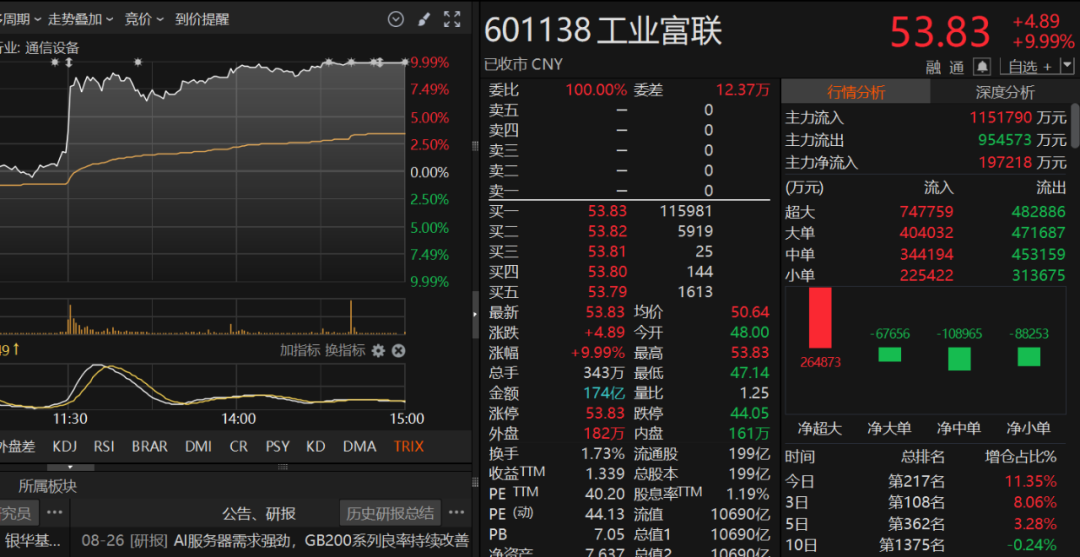1080x557 pixels.
Task: Open 历史研报总结 button
Action: coord(390,513)
